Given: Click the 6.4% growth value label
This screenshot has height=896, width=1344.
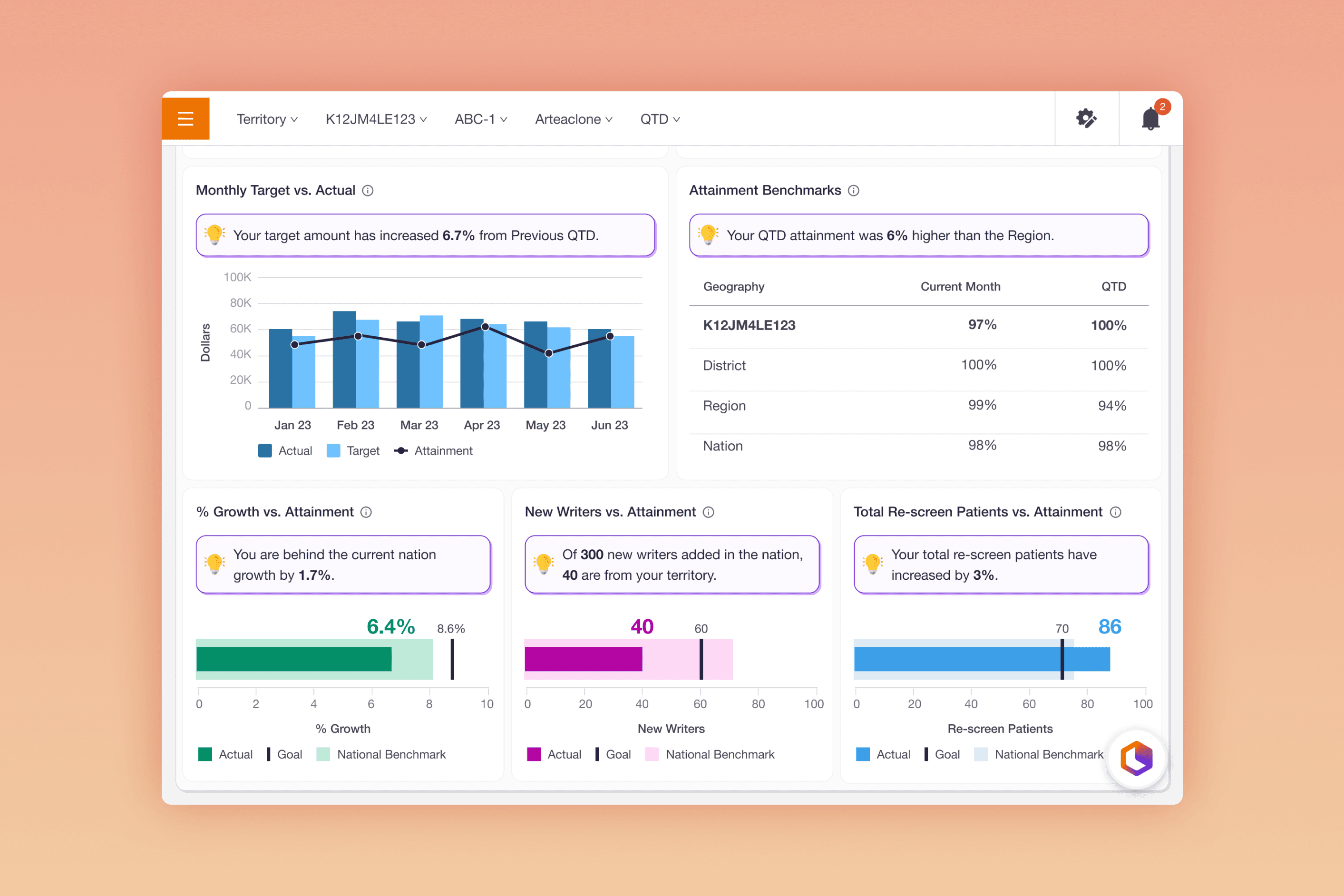Looking at the screenshot, I should pos(391,627).
